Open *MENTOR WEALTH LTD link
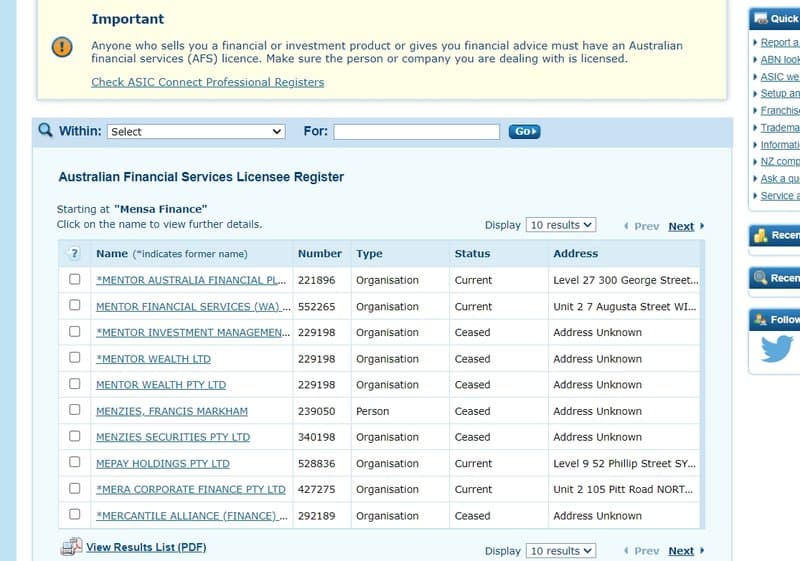800x561 pixels. tap(153, 360)
